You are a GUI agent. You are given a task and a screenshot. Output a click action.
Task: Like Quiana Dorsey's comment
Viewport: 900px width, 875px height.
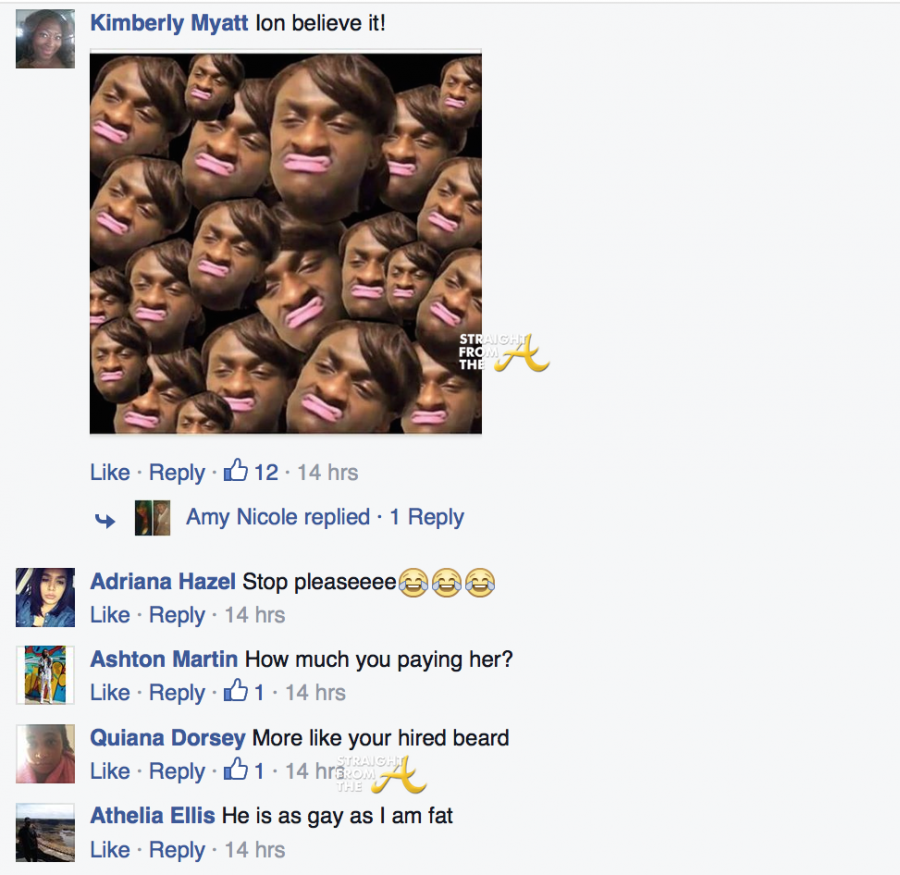coord(110,771)
